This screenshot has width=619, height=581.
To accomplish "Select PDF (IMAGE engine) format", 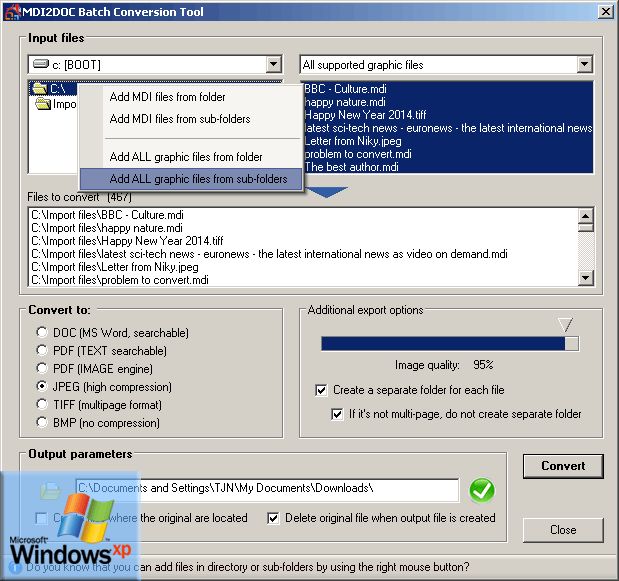I will pos(42,368).
